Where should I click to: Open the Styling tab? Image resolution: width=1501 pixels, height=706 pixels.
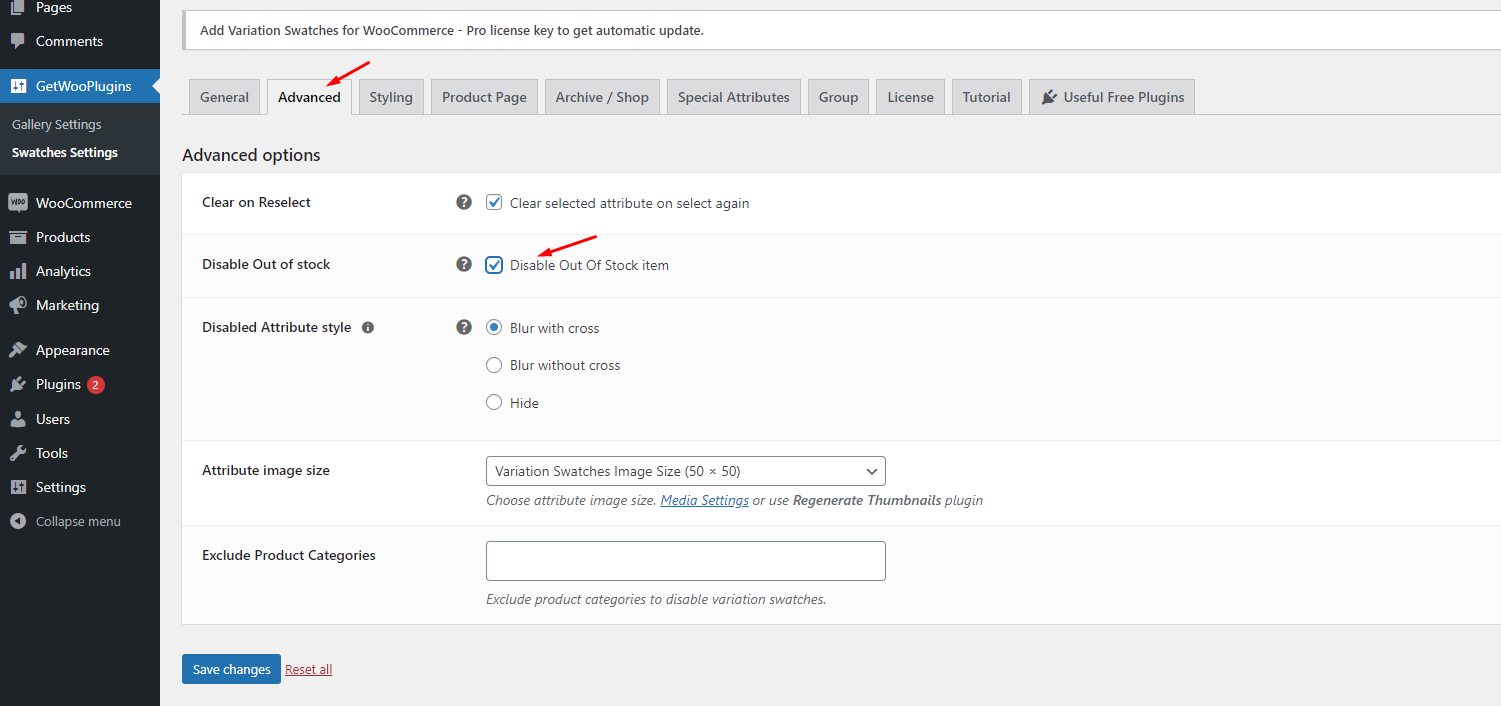391,97
